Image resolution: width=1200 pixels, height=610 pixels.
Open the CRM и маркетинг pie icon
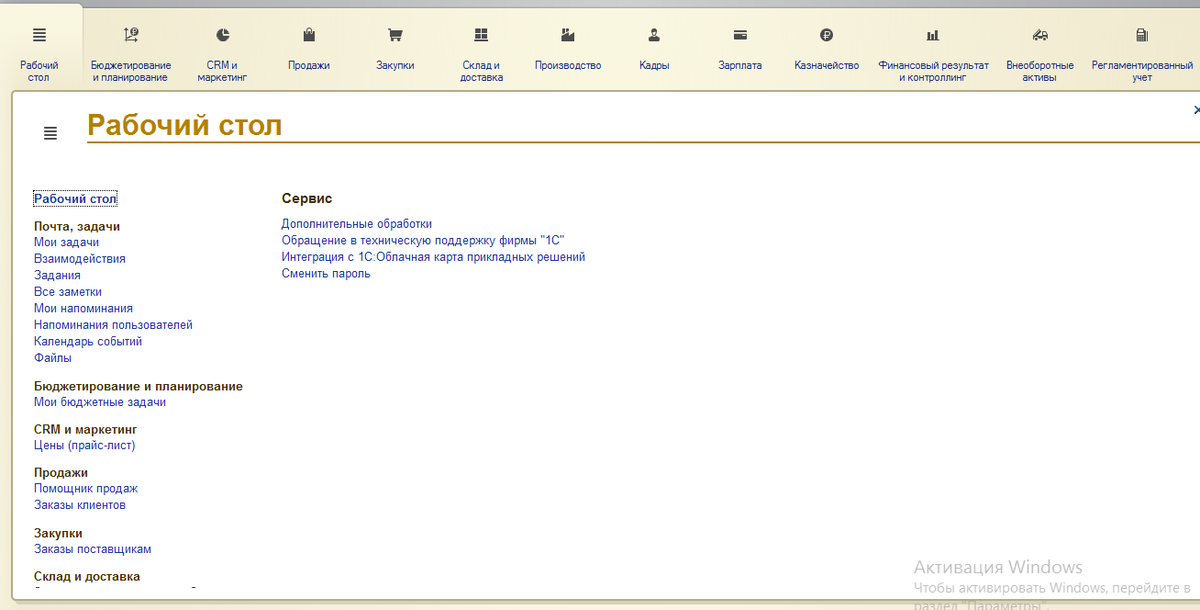(x=222, y=35)
